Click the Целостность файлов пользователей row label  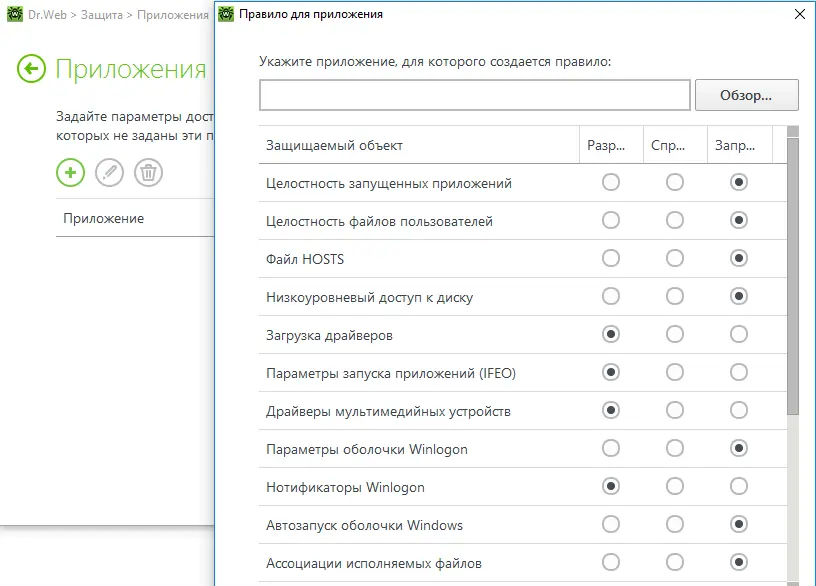coord(379,221)
